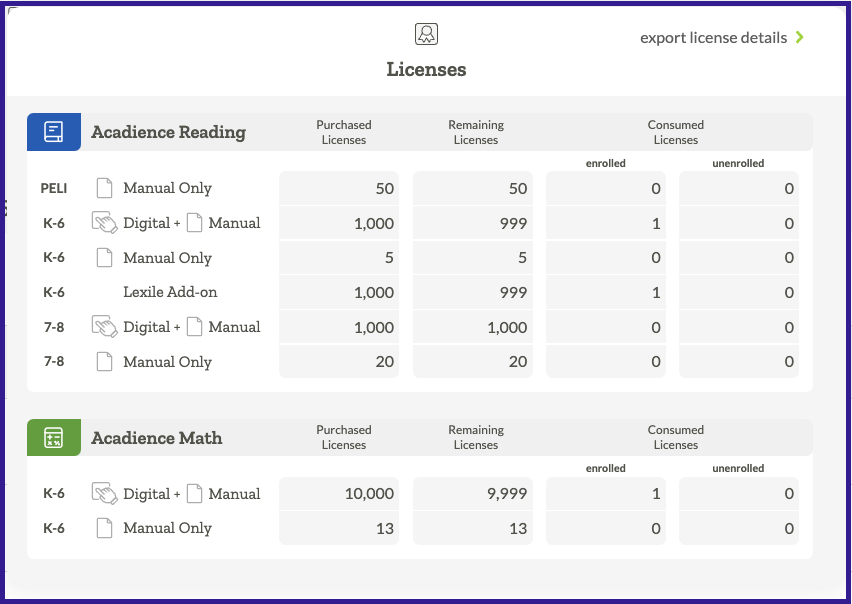Click the Manual Only document icon beside PELI
Viewport: 852px width, 604px height.
(x=104, y=187)
